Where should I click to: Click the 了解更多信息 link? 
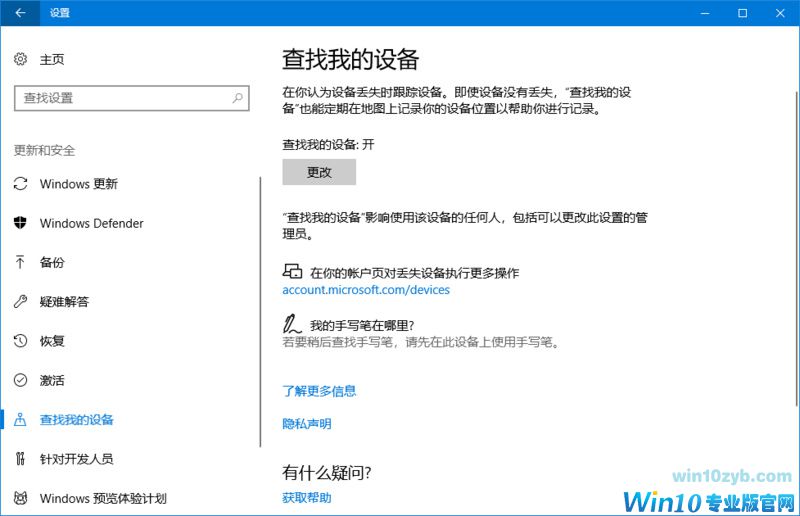click(319, 391)
